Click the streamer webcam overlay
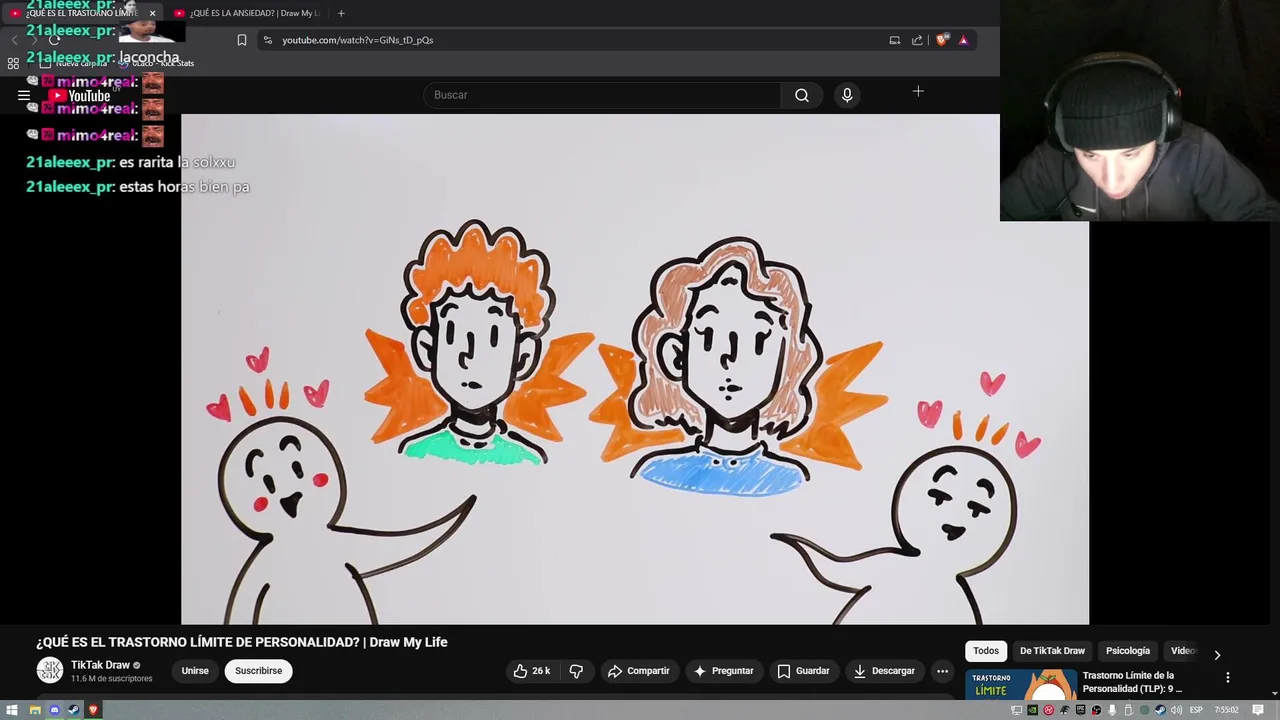The height and width of the screenshot is (720, 1280). pyautogui.click(x=1140, y=110)
